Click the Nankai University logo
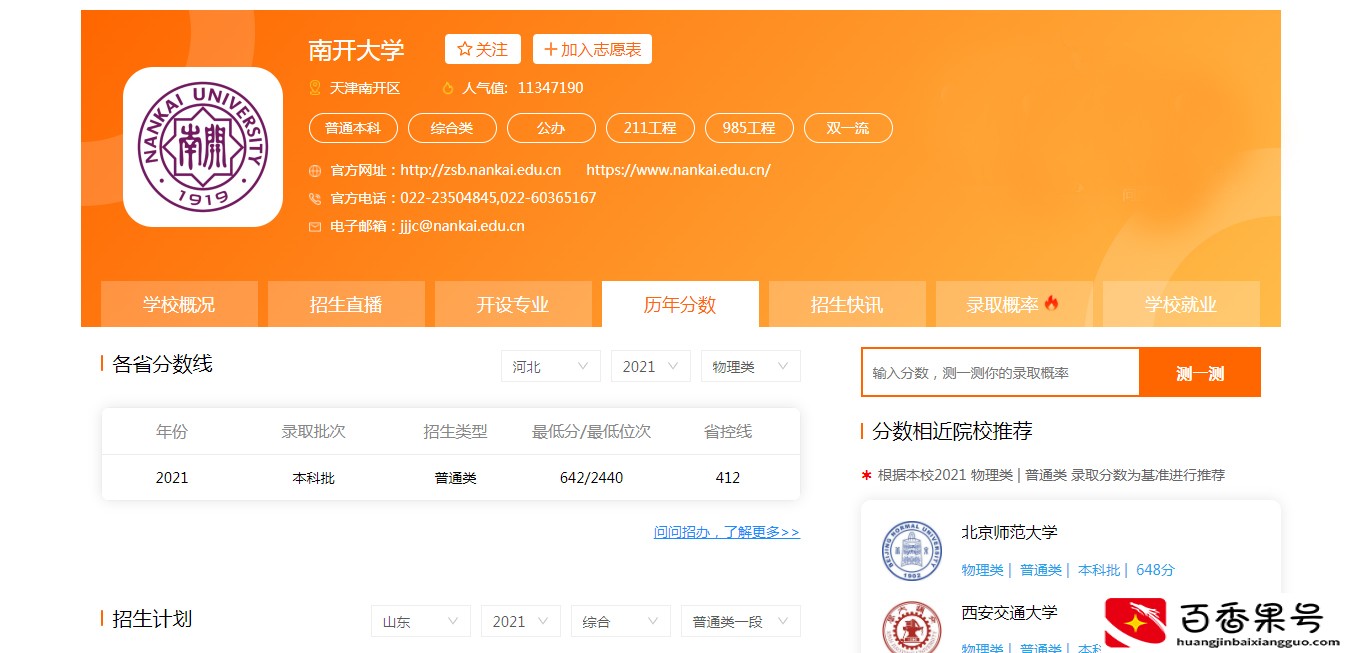Screen dimensions: 1351x653 (x=203, y=147)
